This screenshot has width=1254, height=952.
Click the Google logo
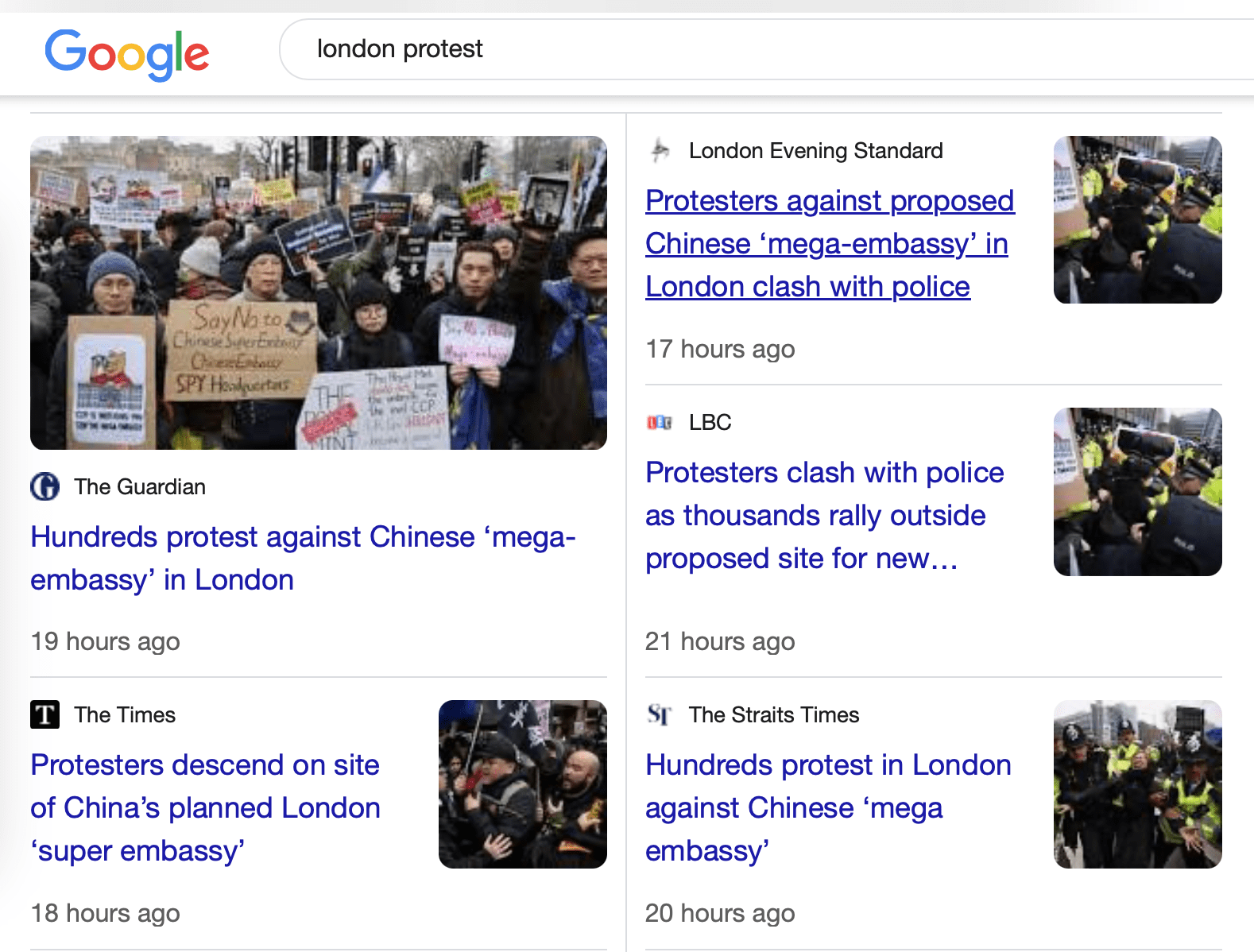pyautogui.click(x=126, y=53)
